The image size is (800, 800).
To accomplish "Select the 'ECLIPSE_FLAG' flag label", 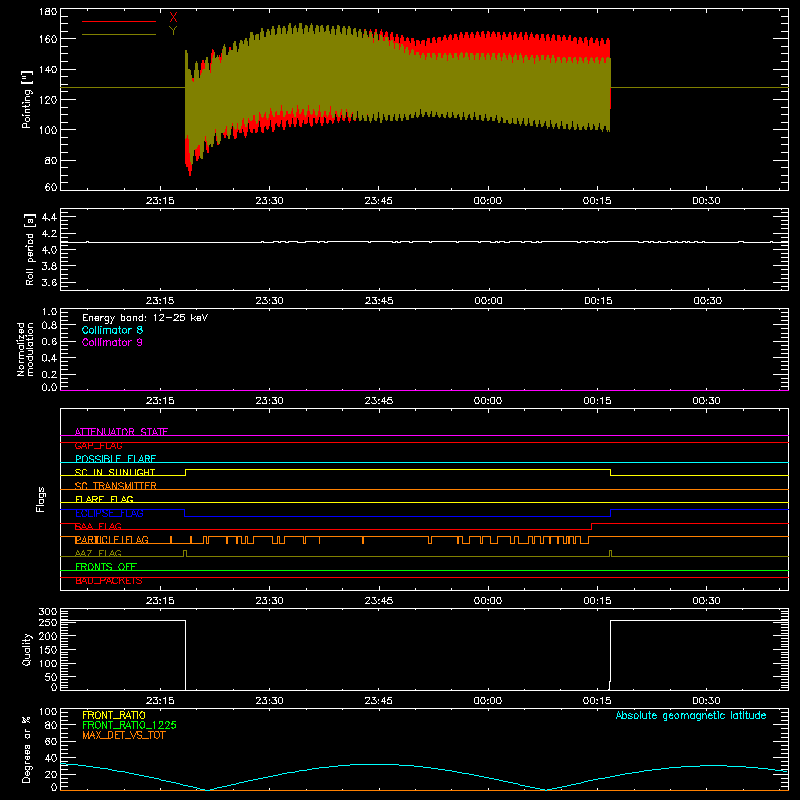I will [109, 513].
